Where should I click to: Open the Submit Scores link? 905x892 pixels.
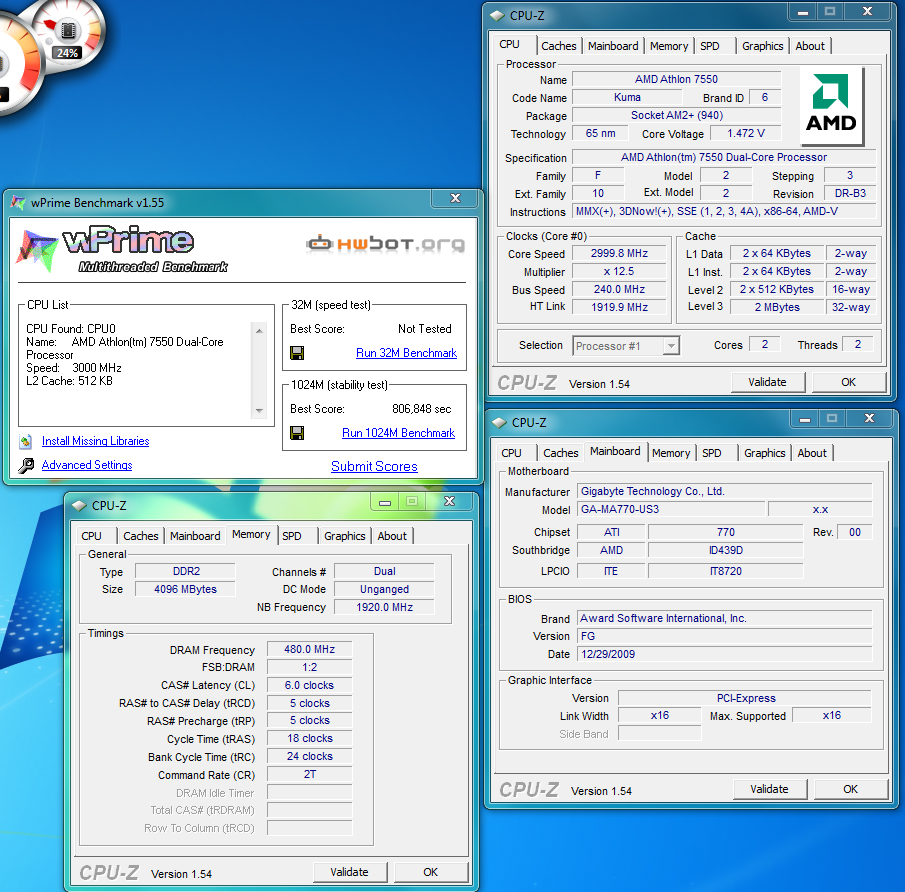pos(374,466)
